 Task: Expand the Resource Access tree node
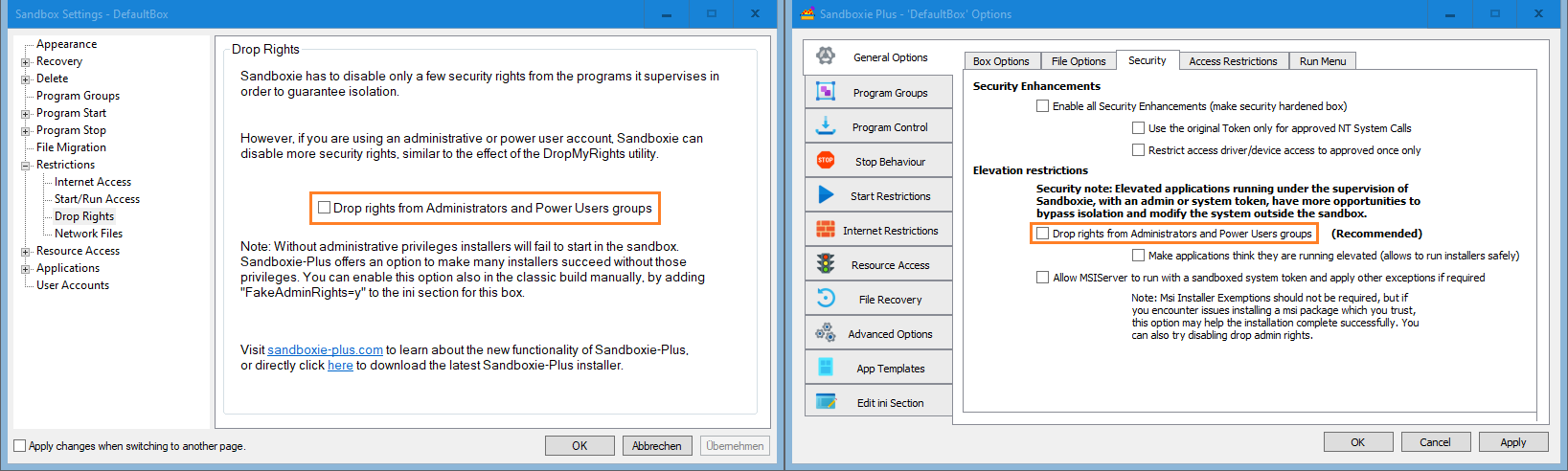click(26, 252)
